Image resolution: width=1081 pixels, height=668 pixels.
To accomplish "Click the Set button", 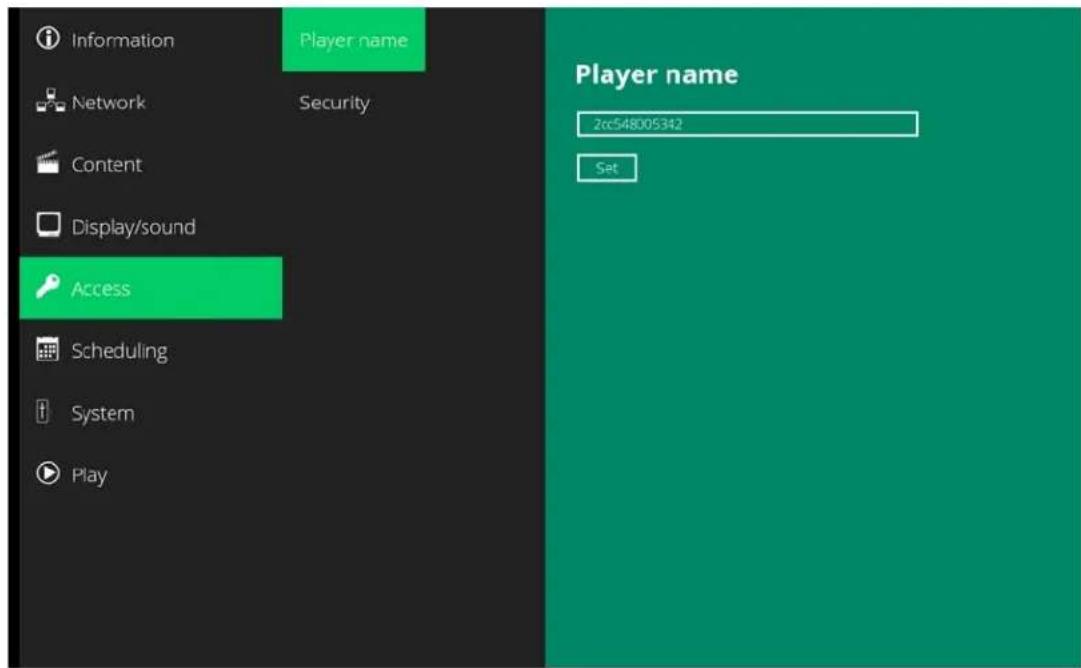I will click(x=607, y=168).
